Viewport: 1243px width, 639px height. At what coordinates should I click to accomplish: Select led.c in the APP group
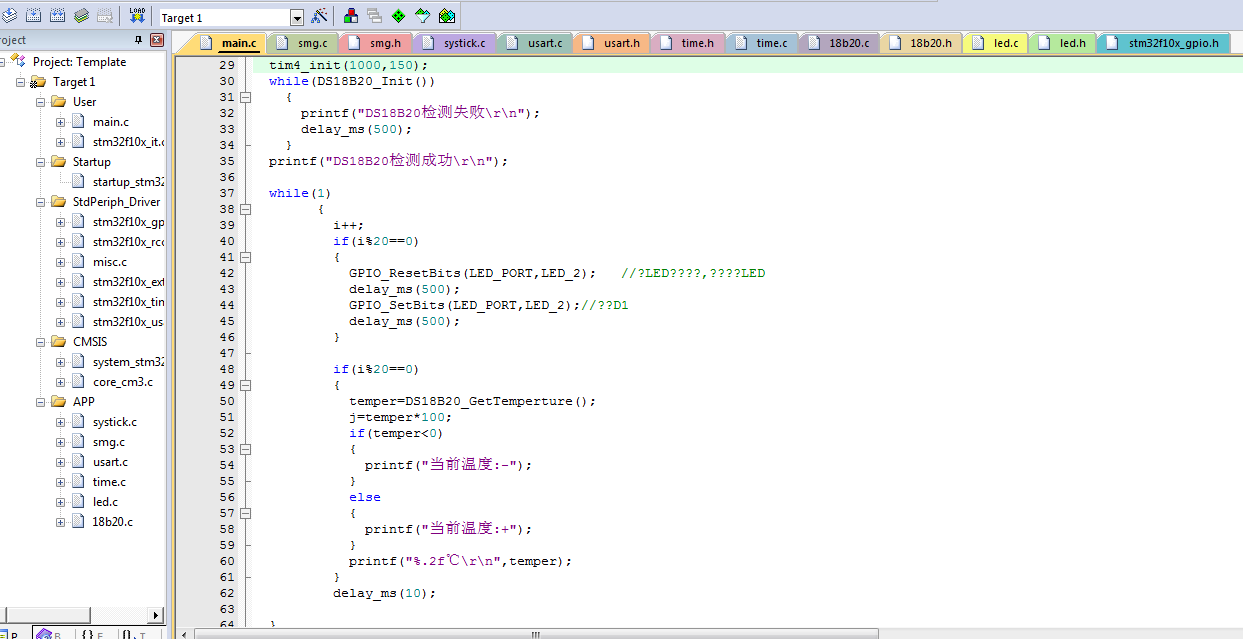click(x=105, y=502)
